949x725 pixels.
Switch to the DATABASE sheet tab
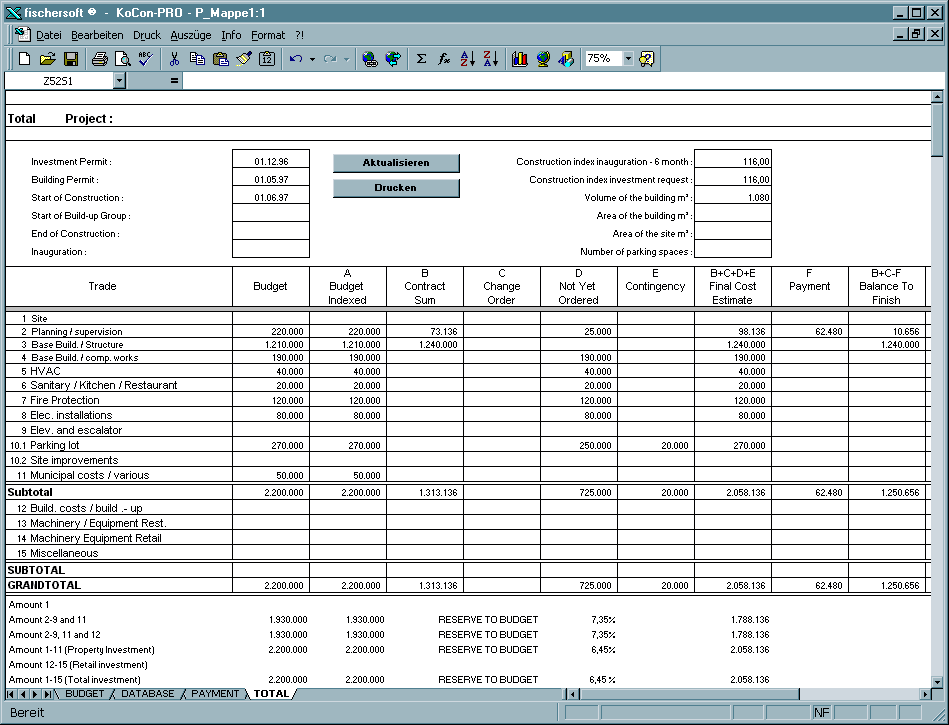(147, 693)
